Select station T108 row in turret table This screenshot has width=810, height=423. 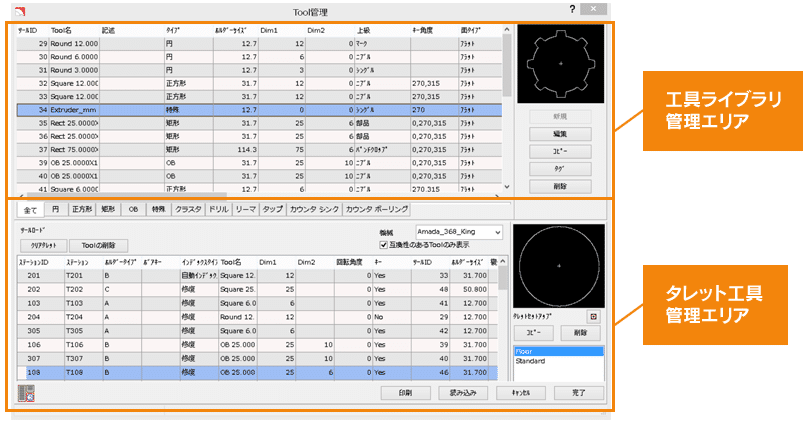[x=257, y=372]
